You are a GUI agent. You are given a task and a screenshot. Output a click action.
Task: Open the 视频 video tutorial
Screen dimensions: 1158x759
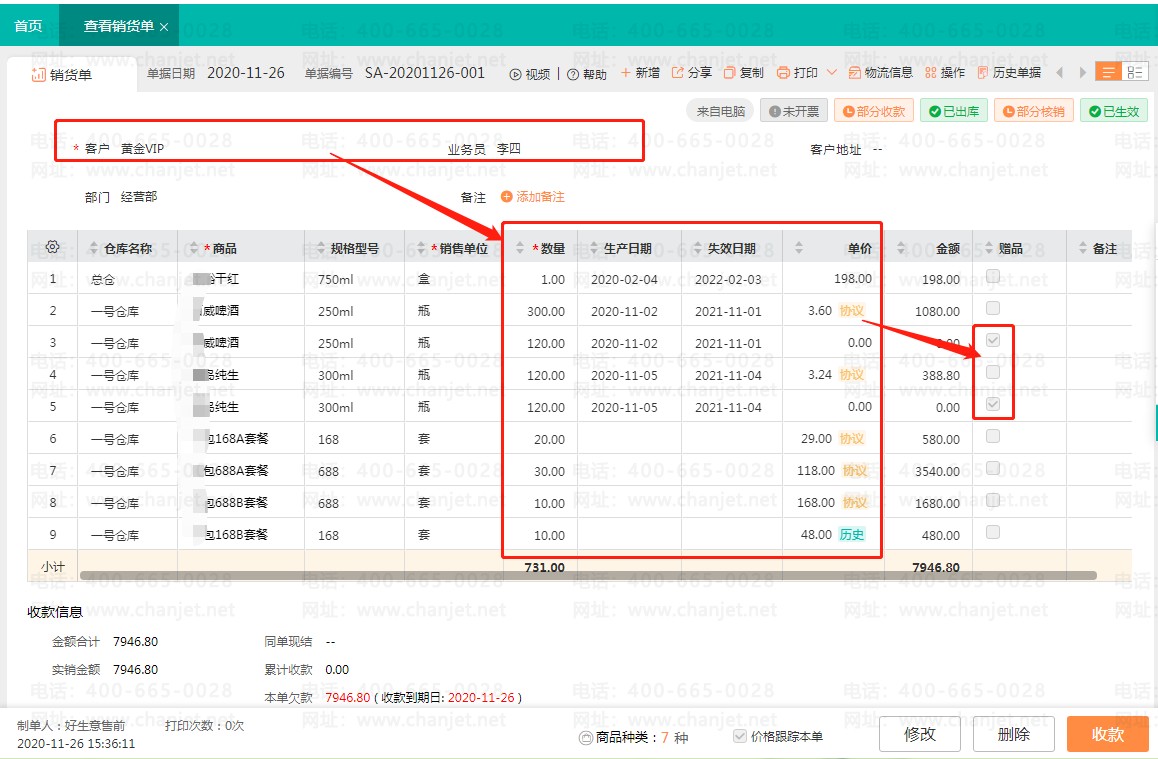click(x=530, y=74)
